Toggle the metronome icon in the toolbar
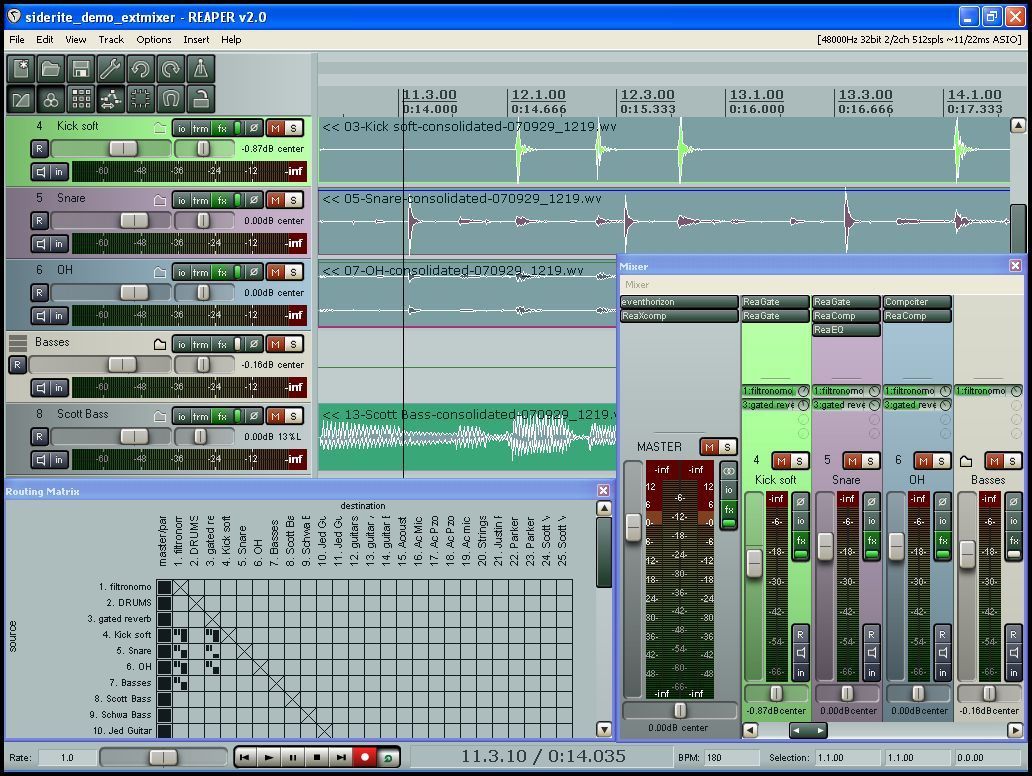The height and width of the screenshot is (776, 1032). [x=201, y=69]
